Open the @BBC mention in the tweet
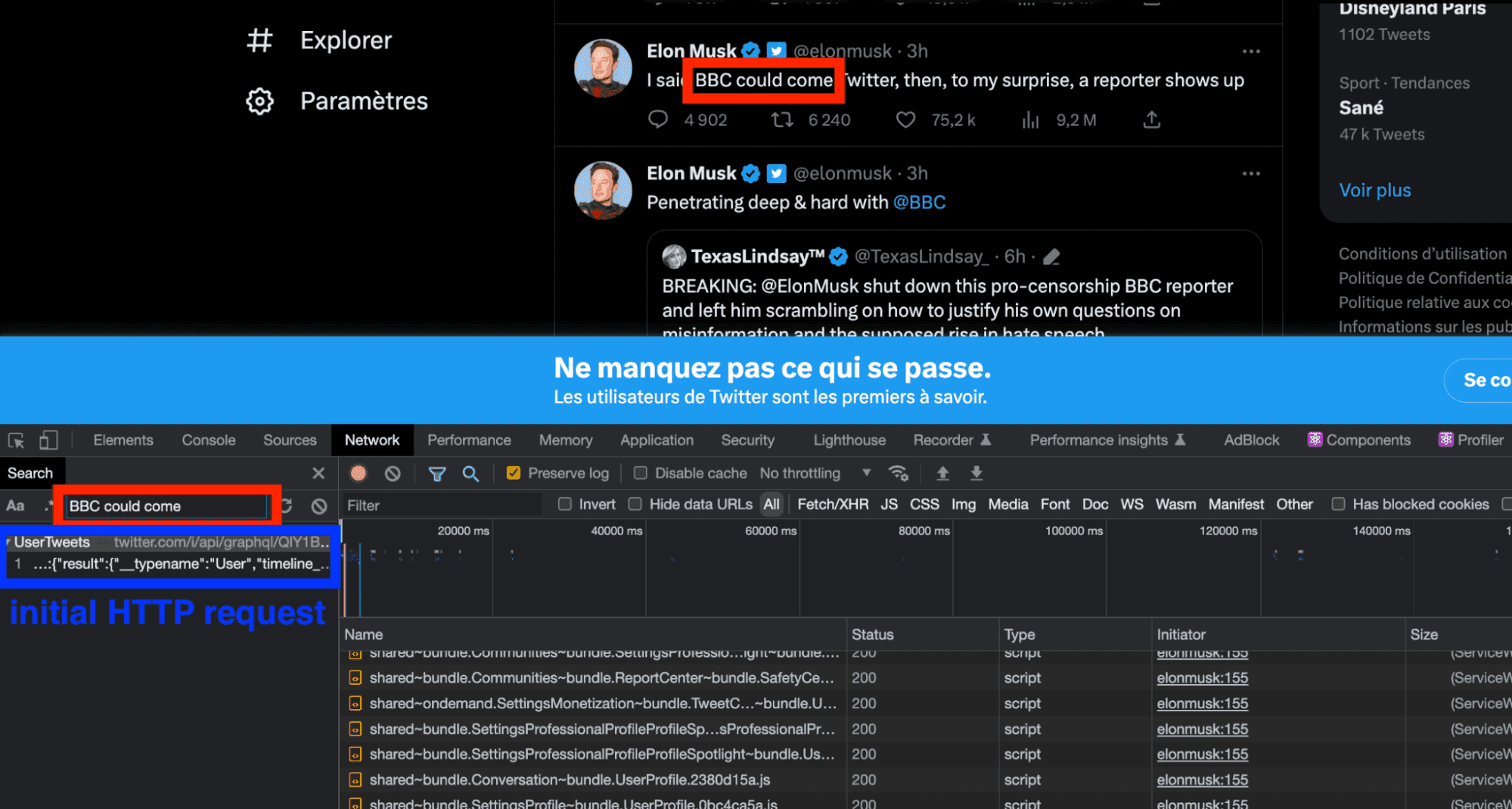Screen dimensions: 1512x809 pyautogui.click(x=920, y=202)
